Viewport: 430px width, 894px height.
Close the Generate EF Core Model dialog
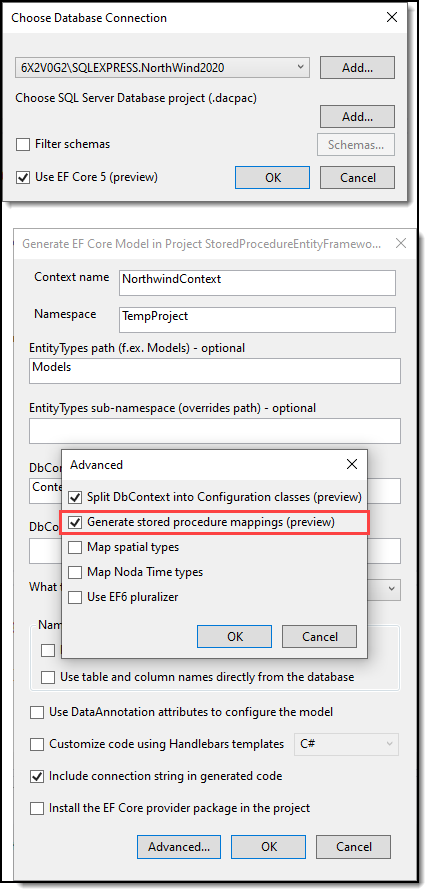coord(401,244)
